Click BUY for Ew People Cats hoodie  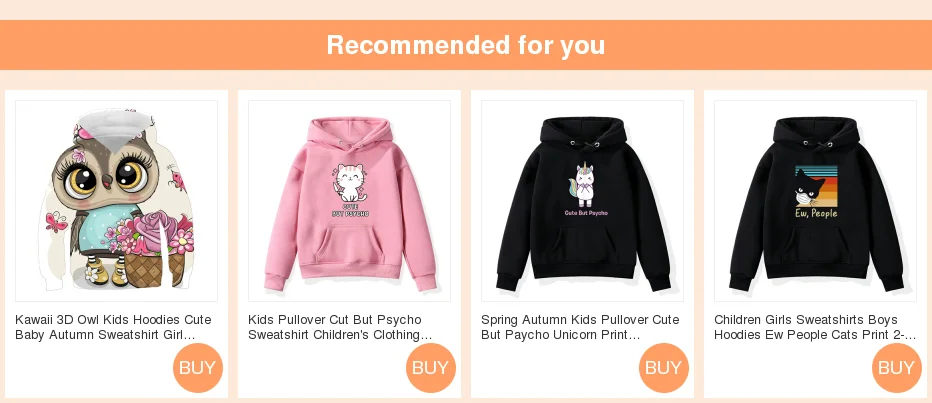[897, 368]
